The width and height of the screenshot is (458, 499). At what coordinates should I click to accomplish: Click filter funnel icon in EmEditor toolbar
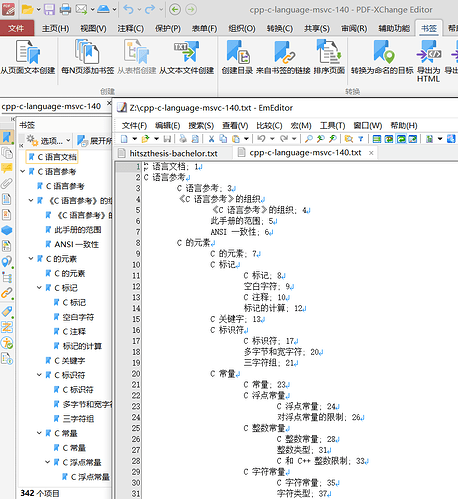coord(361,139)
